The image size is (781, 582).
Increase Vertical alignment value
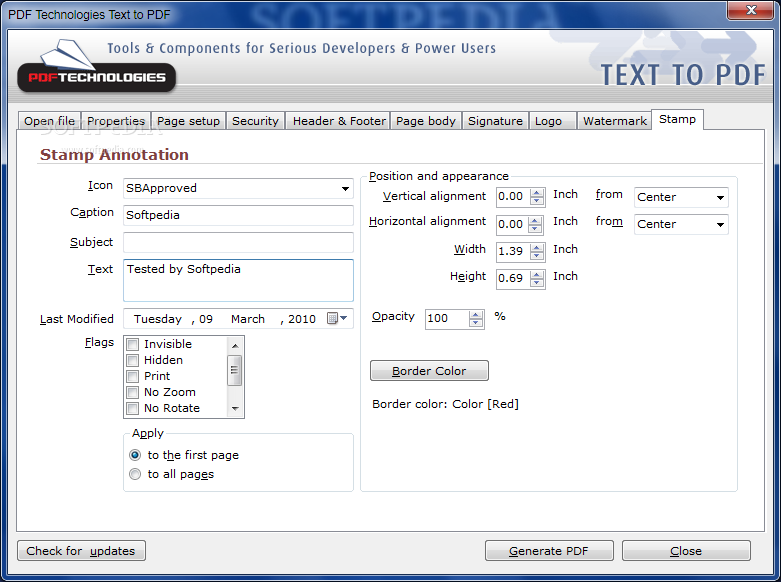537,193
